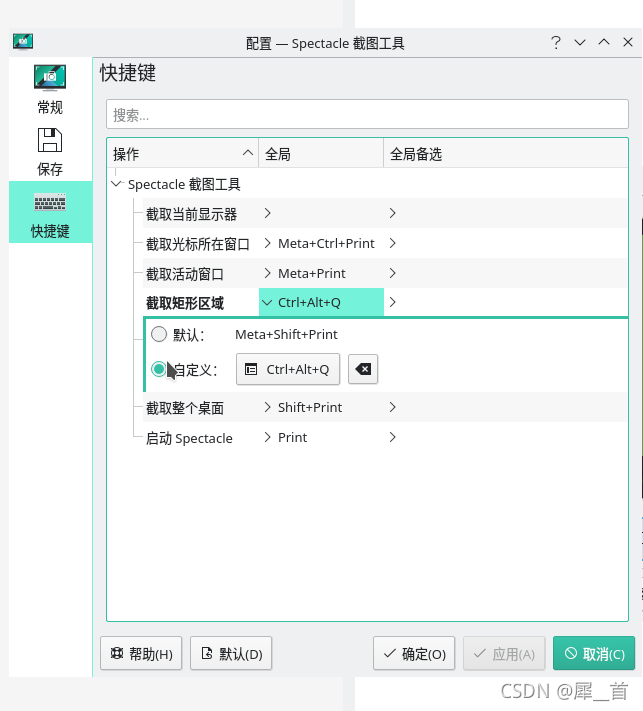Image resolution: width=643 pixels, height=711 pixels.
Task: Click the help question mark in title bar
Action: tap(556, 43)
